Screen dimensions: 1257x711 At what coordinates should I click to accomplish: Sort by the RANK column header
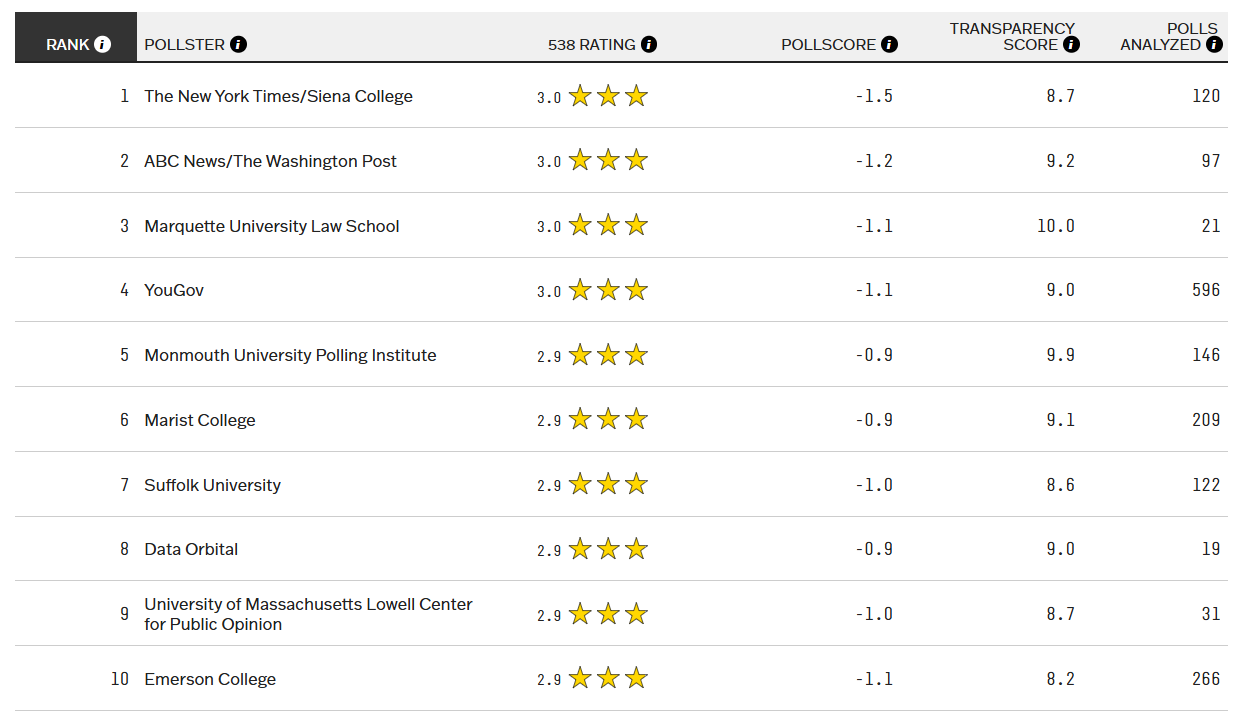click(67, 45)
